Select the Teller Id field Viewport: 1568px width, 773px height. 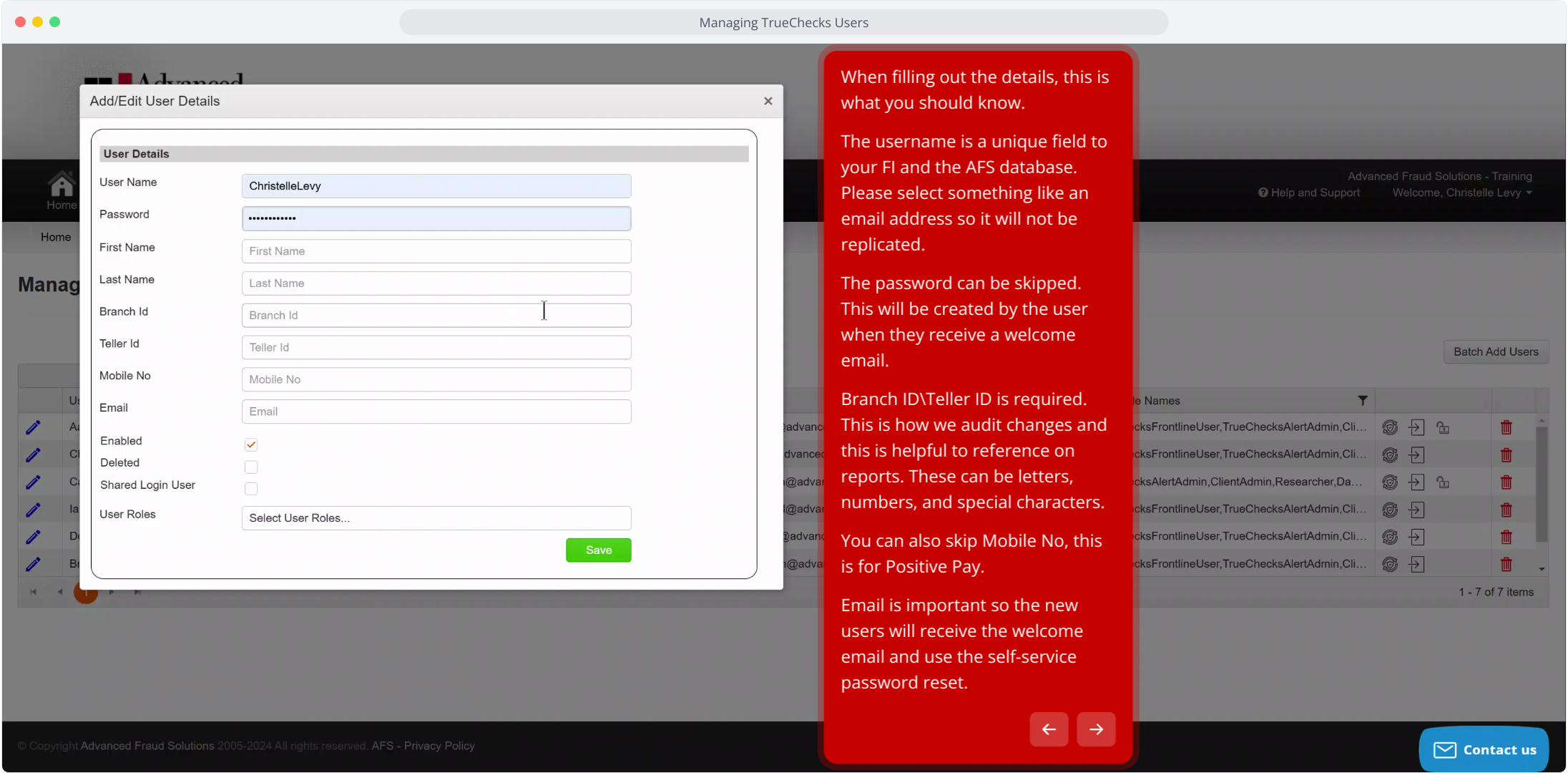coord(436,347)
